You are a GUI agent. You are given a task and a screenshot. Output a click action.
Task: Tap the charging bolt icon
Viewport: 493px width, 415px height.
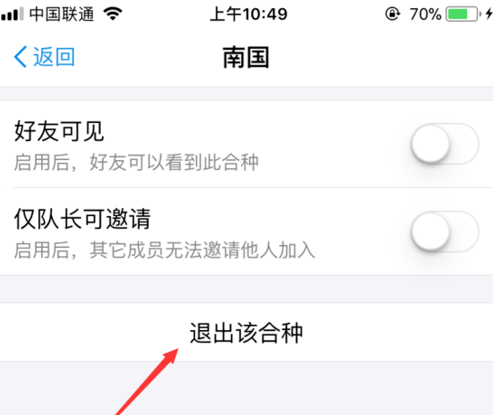click(489, 14)
